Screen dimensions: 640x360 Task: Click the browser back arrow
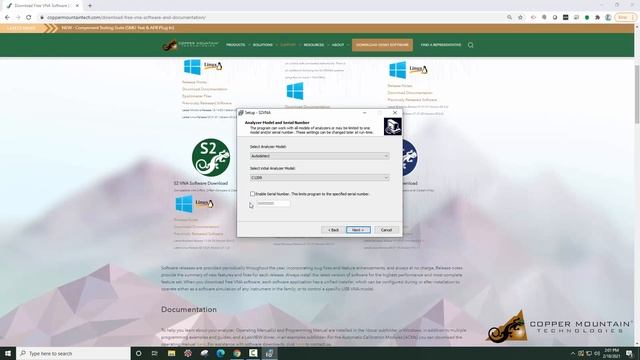pos(7,18)
